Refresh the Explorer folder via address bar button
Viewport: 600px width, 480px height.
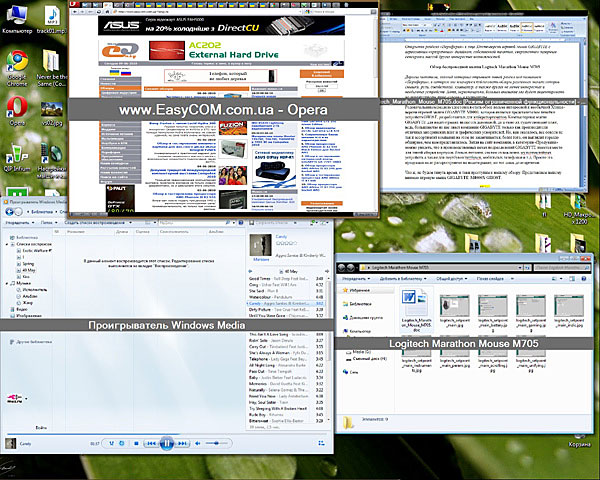527,268
